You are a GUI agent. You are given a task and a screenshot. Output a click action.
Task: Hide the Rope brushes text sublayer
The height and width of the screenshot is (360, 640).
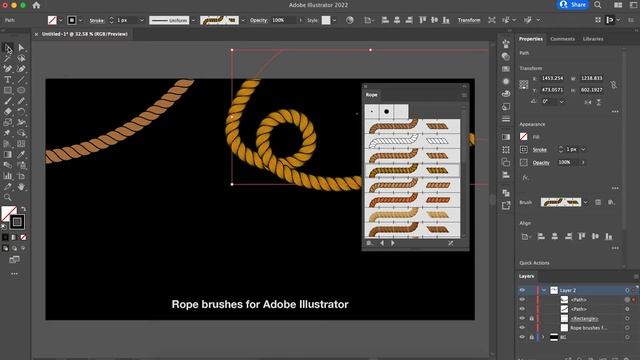[522, 328]
